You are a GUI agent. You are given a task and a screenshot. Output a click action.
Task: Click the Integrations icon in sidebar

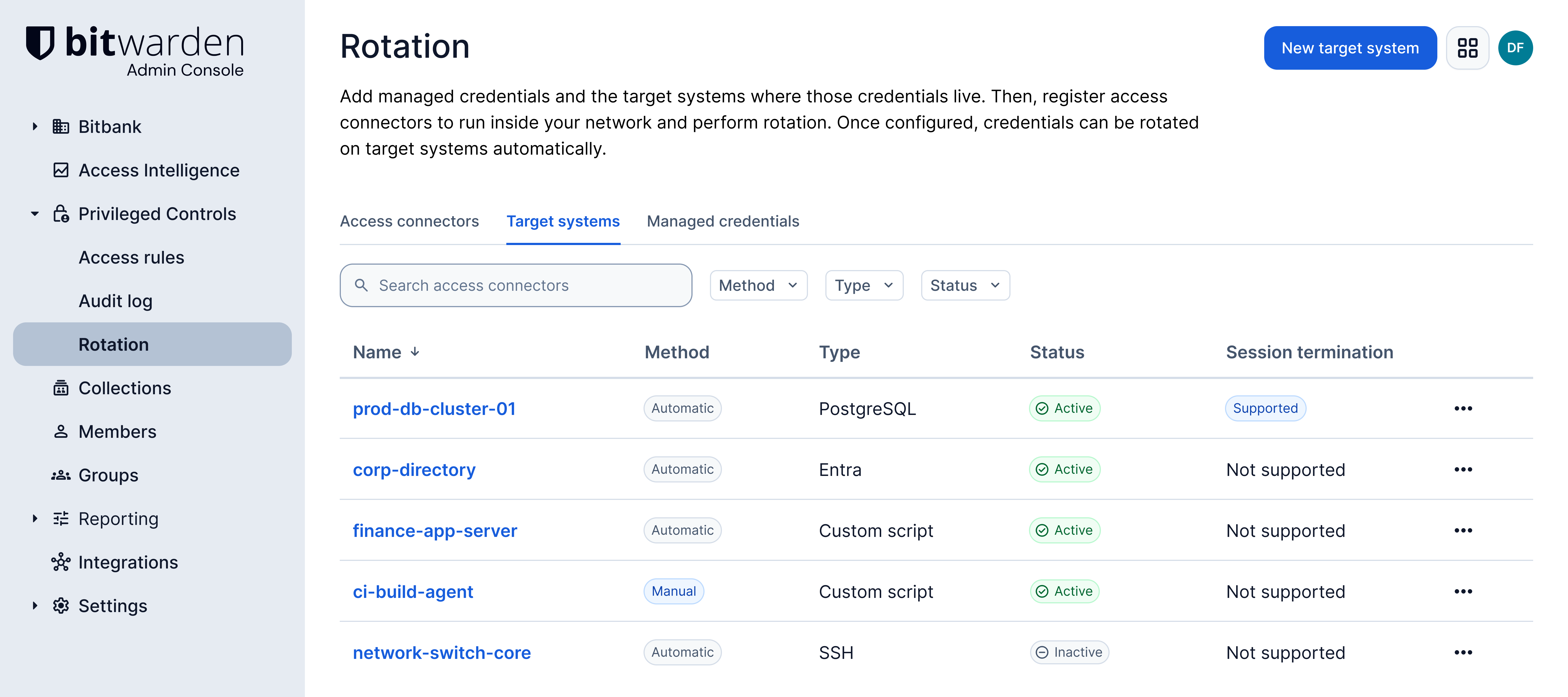(x=61, y=562)
